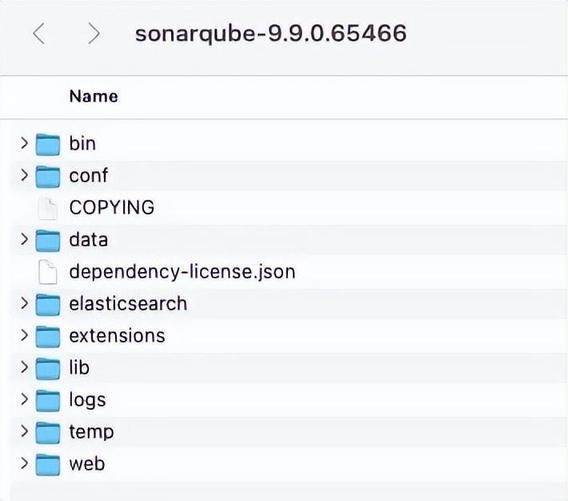Select the extensions folder name
Viewport: 568px width, 501px height.
(x=117, y=336)
